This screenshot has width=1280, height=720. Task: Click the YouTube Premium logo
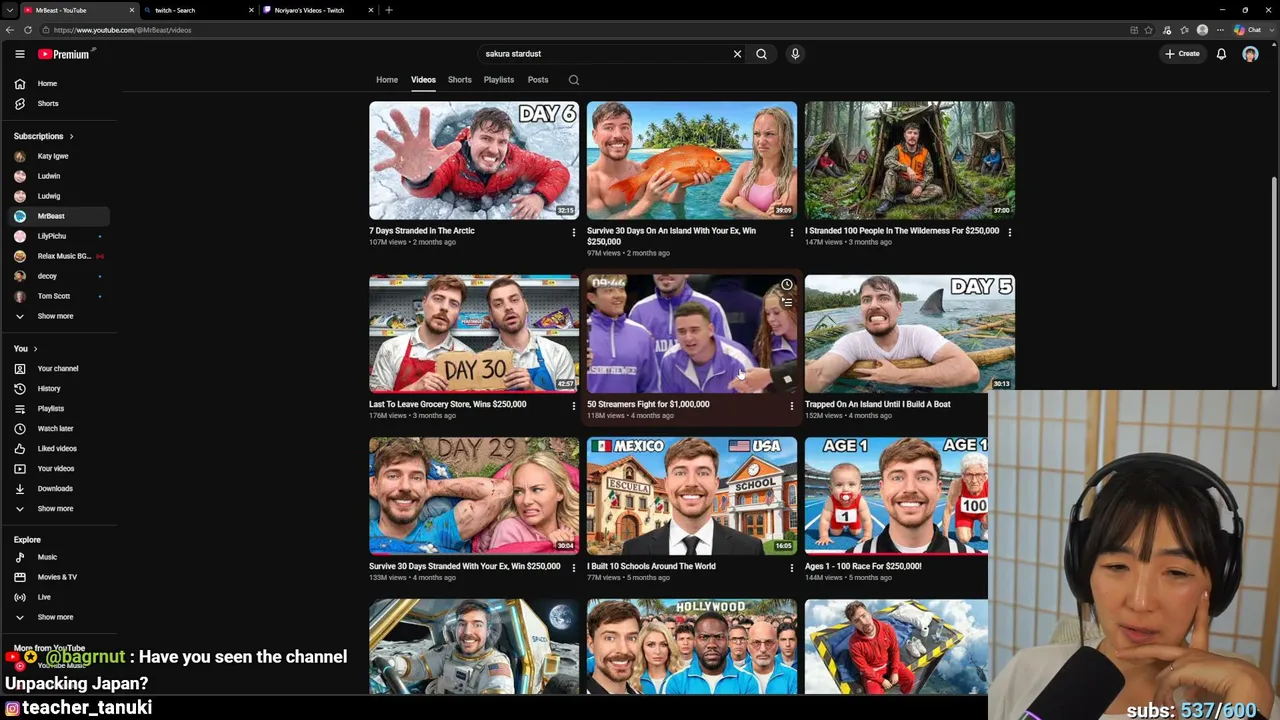point(65,54)
